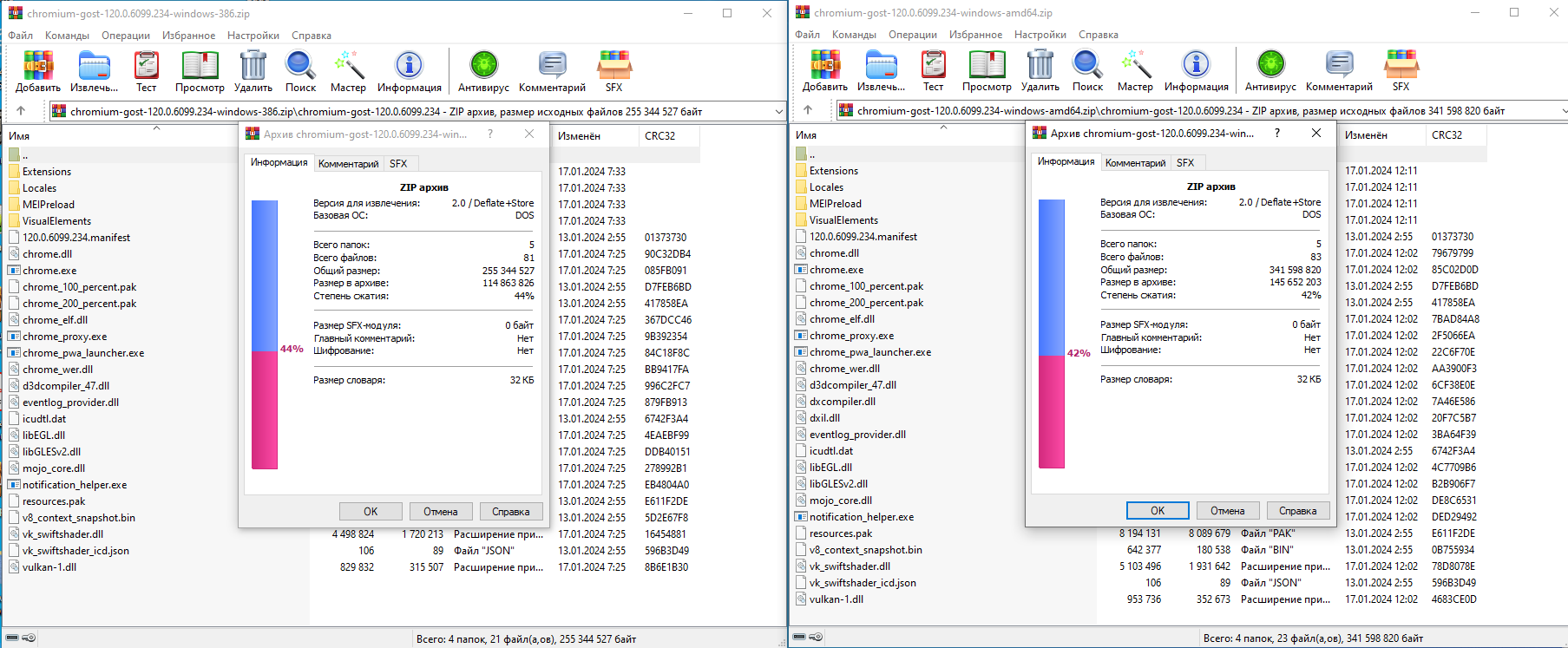
Task: Click Справка button in left info dialog
Action: [511, 512]
